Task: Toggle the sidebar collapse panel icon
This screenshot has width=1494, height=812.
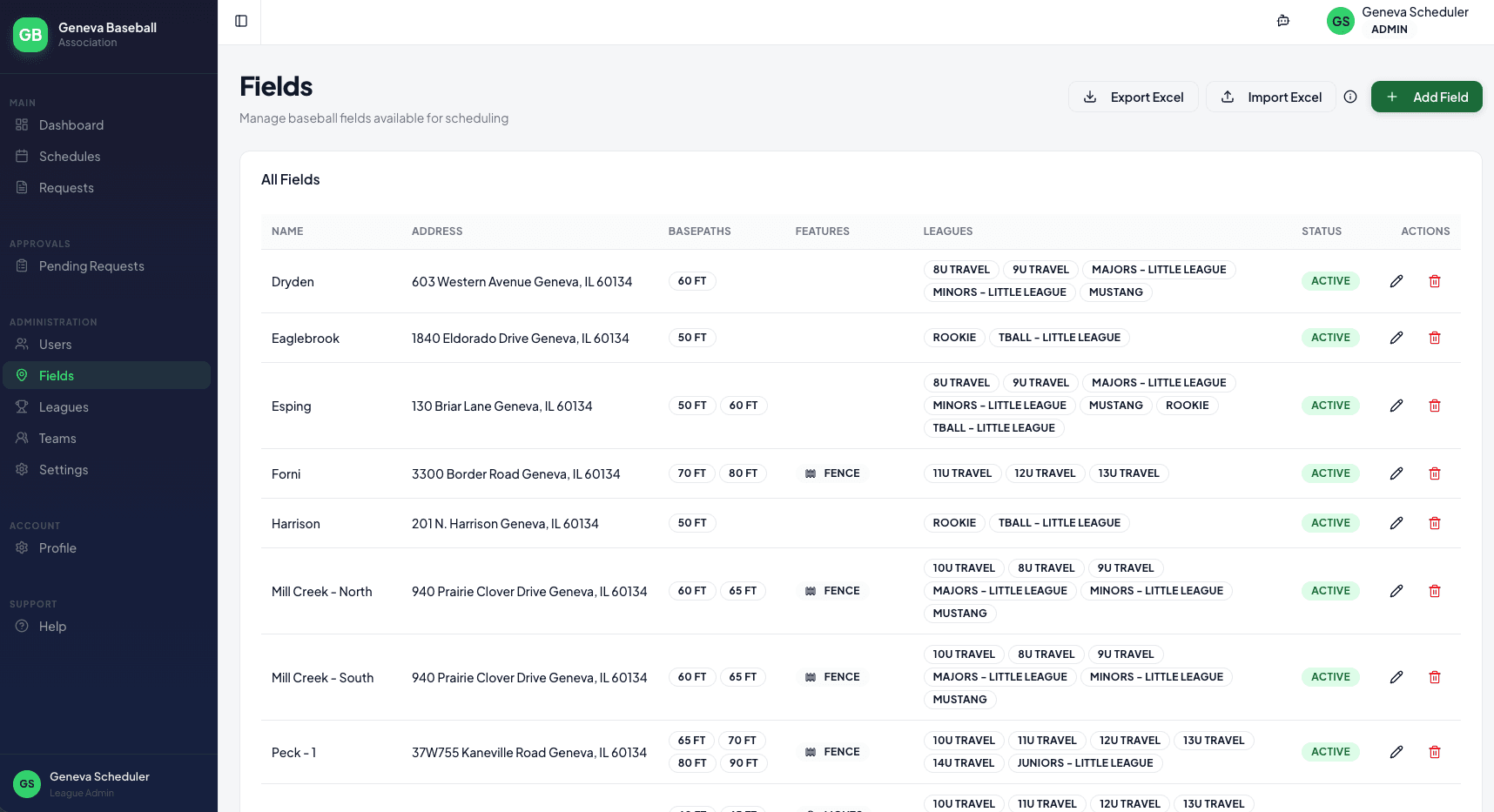Action: (240, 20)
